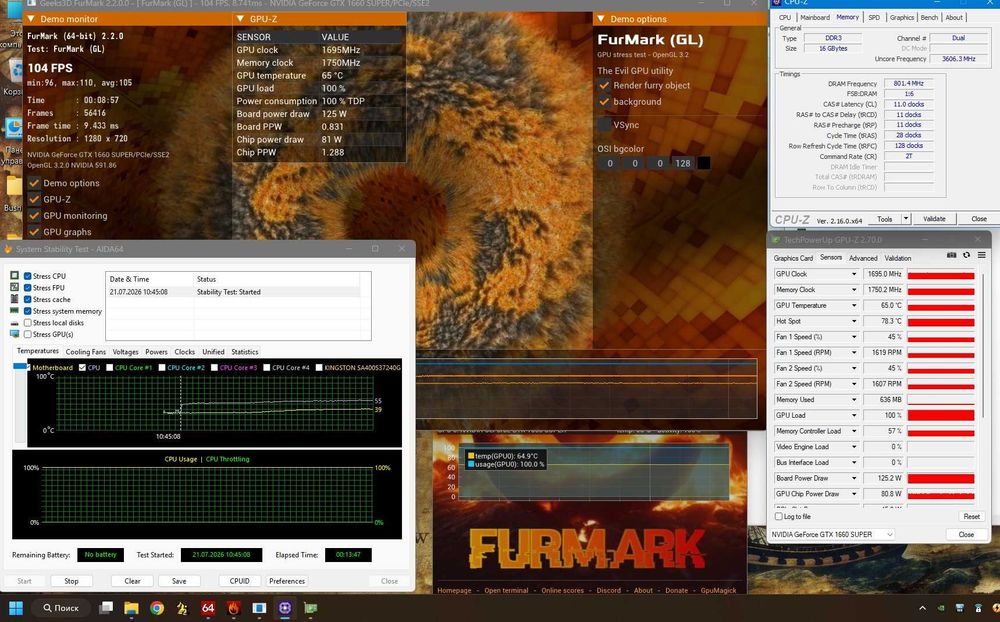
Task: Click the Preferences button in AIDA64
Action: [287, 581]
